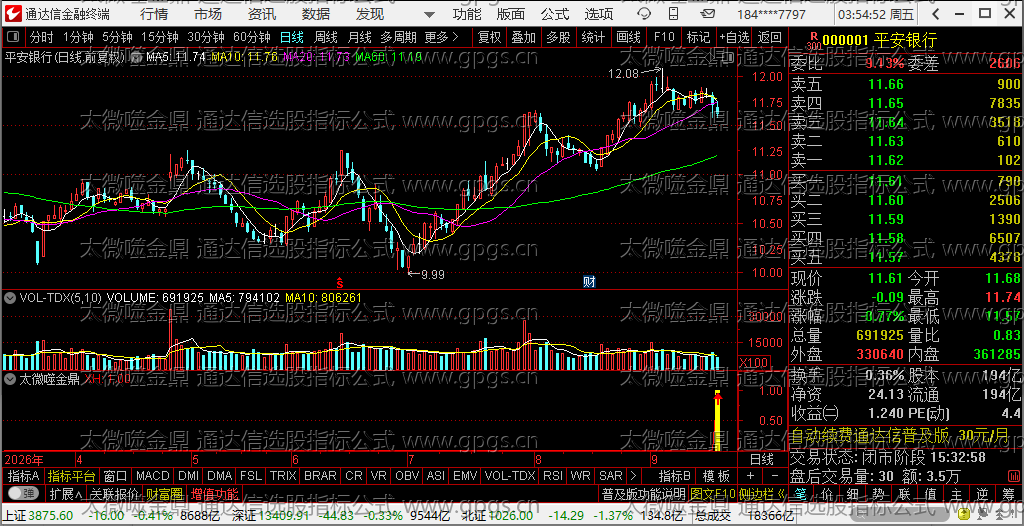Click the Tongdaxin app logo icon
Viewport: 1024px width, 526px height.
tap(12, 14)
